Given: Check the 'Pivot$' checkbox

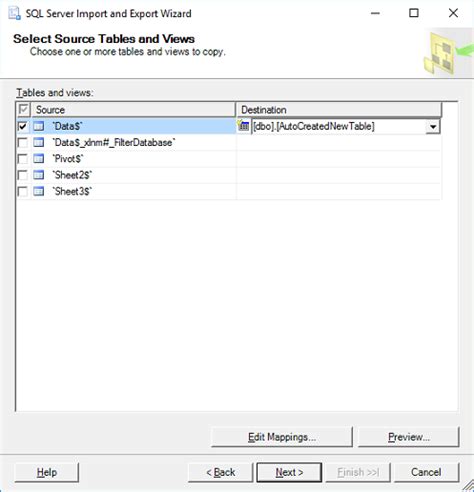Looking at the screenshot, I should coord(23,159).
